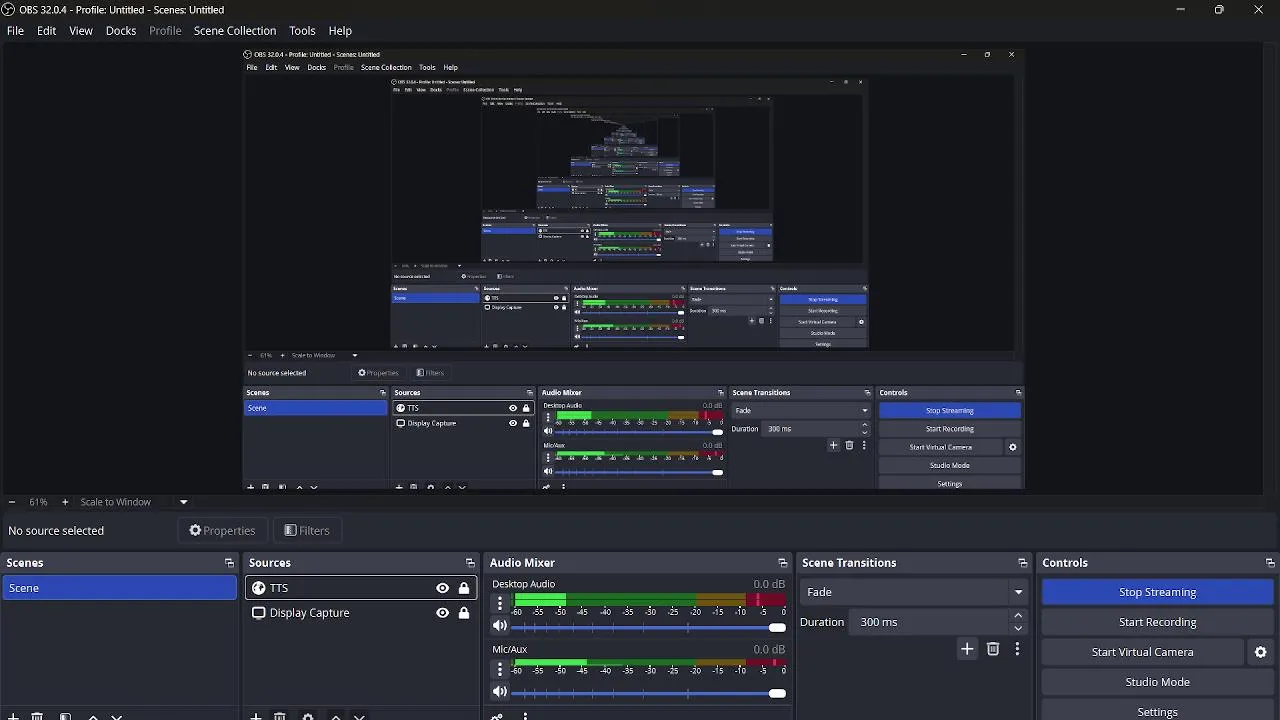Mute Desktop Audio with speaker icon
This screenshot has width=1280, height=720.
(500, 626)
